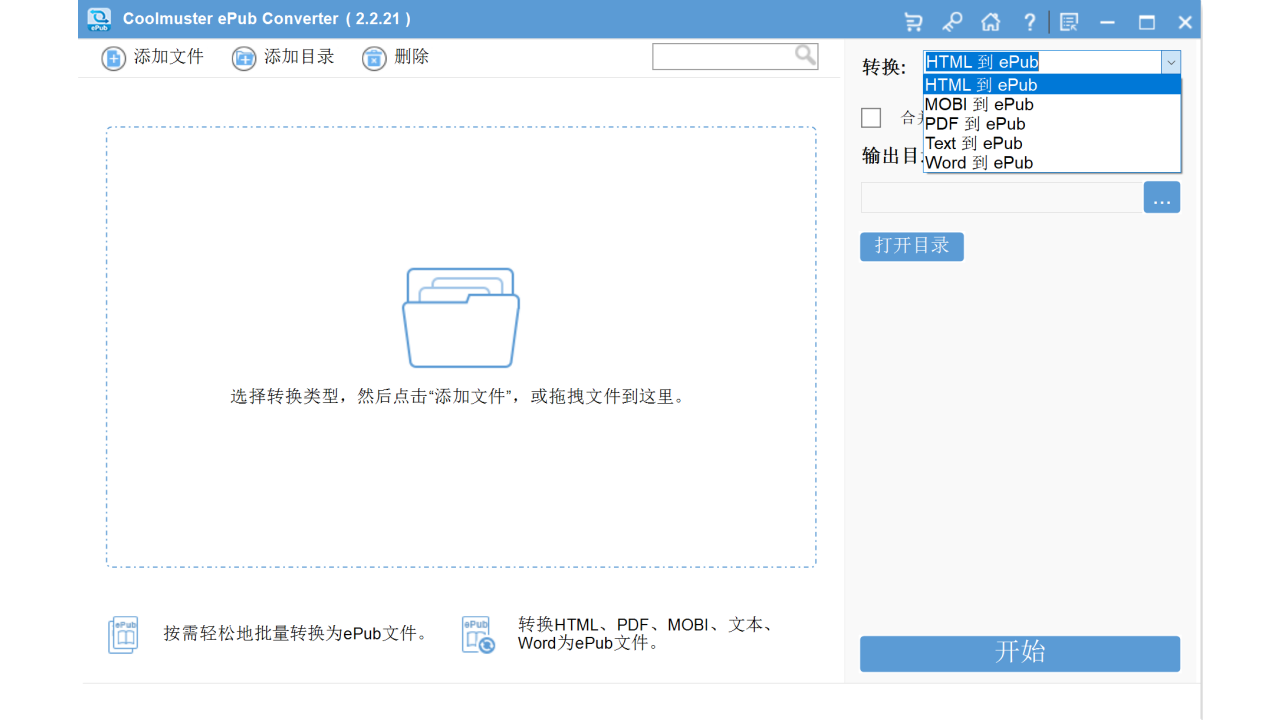The height and width of the screenshot is (720, 1280).
Task: Click the 删除 delete icon
Action: tap(374, 58)
